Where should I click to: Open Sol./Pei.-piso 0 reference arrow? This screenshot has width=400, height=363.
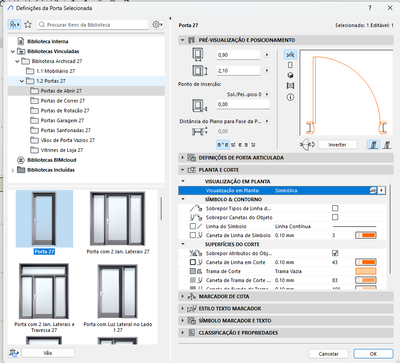(x=267, y=94)
